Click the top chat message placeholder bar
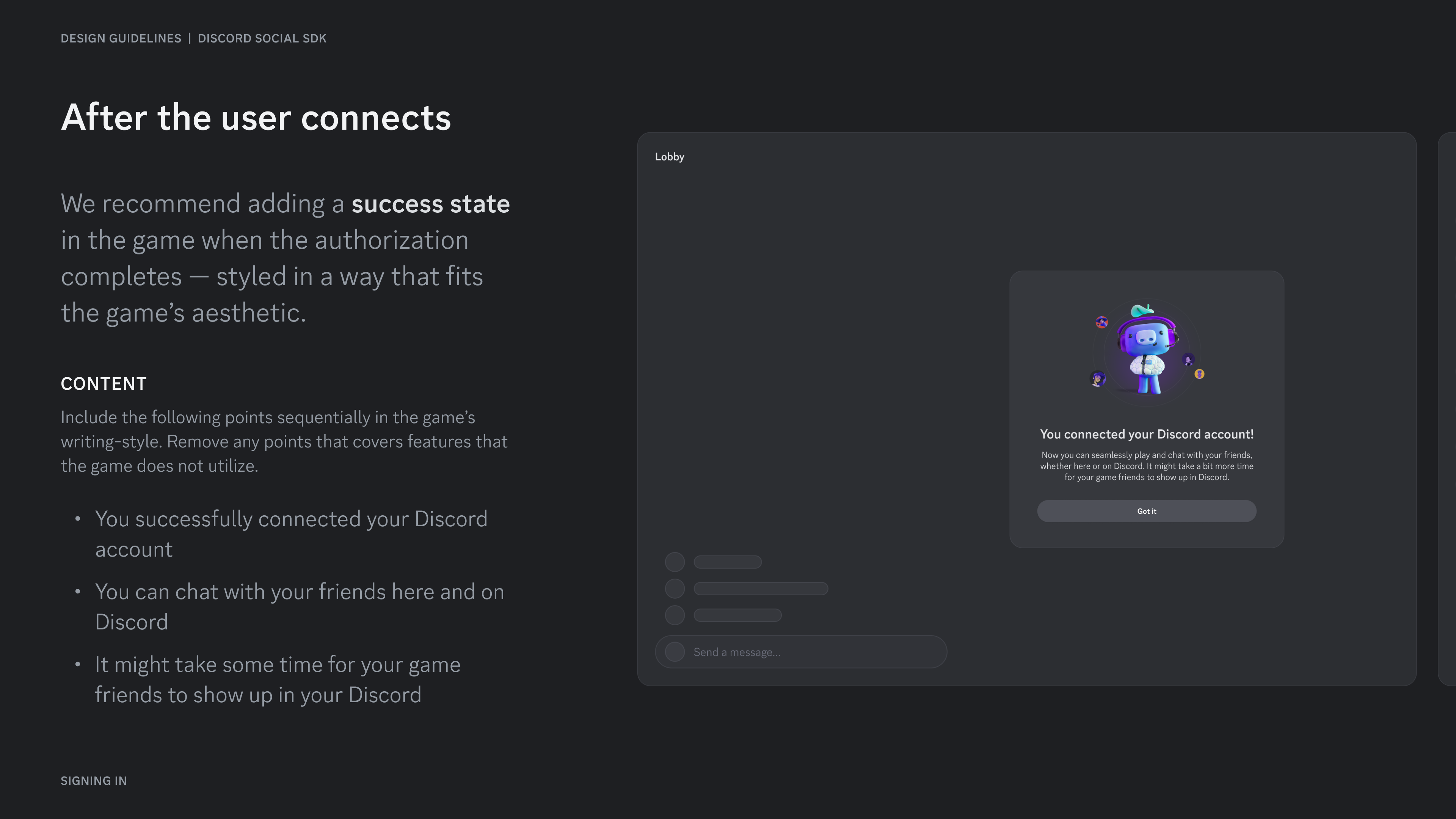Screen dimensions: 1456x819 (x=728, y=562)
